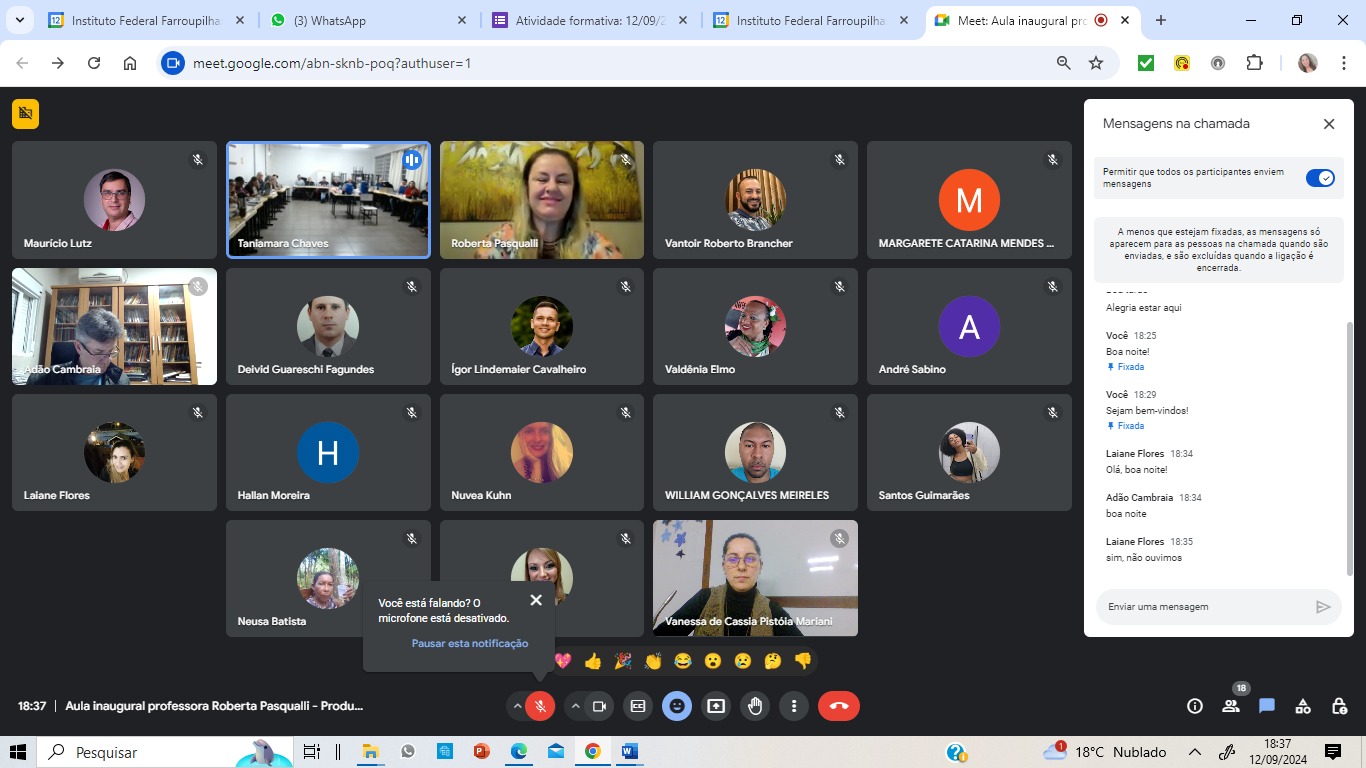The height and width of the screenshot is (768, 1366).
Task: Raise your hand in the meeting
Action: 755,706
